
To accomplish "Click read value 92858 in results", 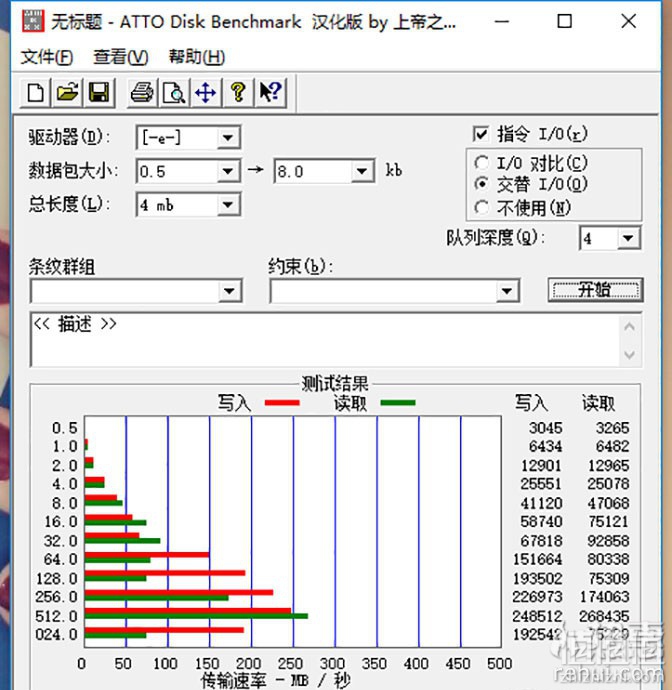I will [608, 540].
